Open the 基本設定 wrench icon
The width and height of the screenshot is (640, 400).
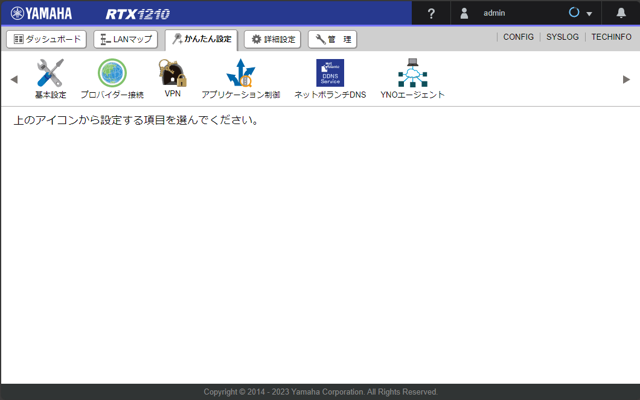point(50,73)
